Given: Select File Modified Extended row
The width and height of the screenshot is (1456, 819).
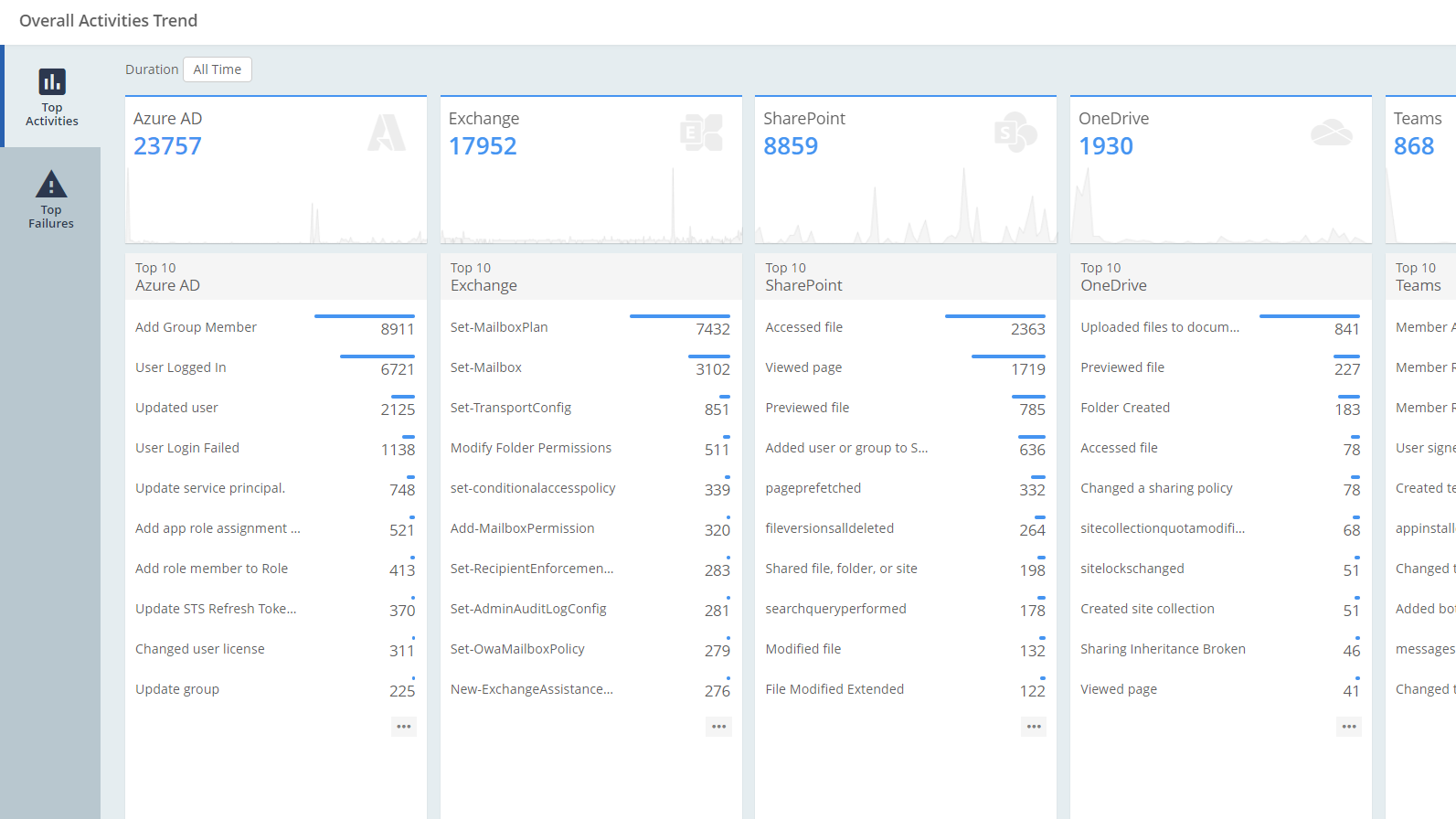Looking at the screenshot, I should pyautogui.click(x=906, y=689).
